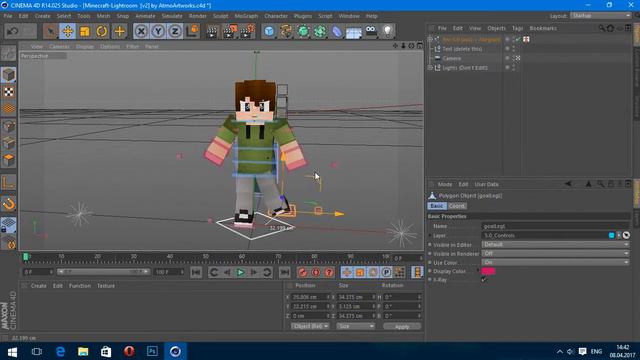Image resolution: width=640 pixels, height=360 pixels.
Task: Add a Cube primitive object
Action: (269, 31)
